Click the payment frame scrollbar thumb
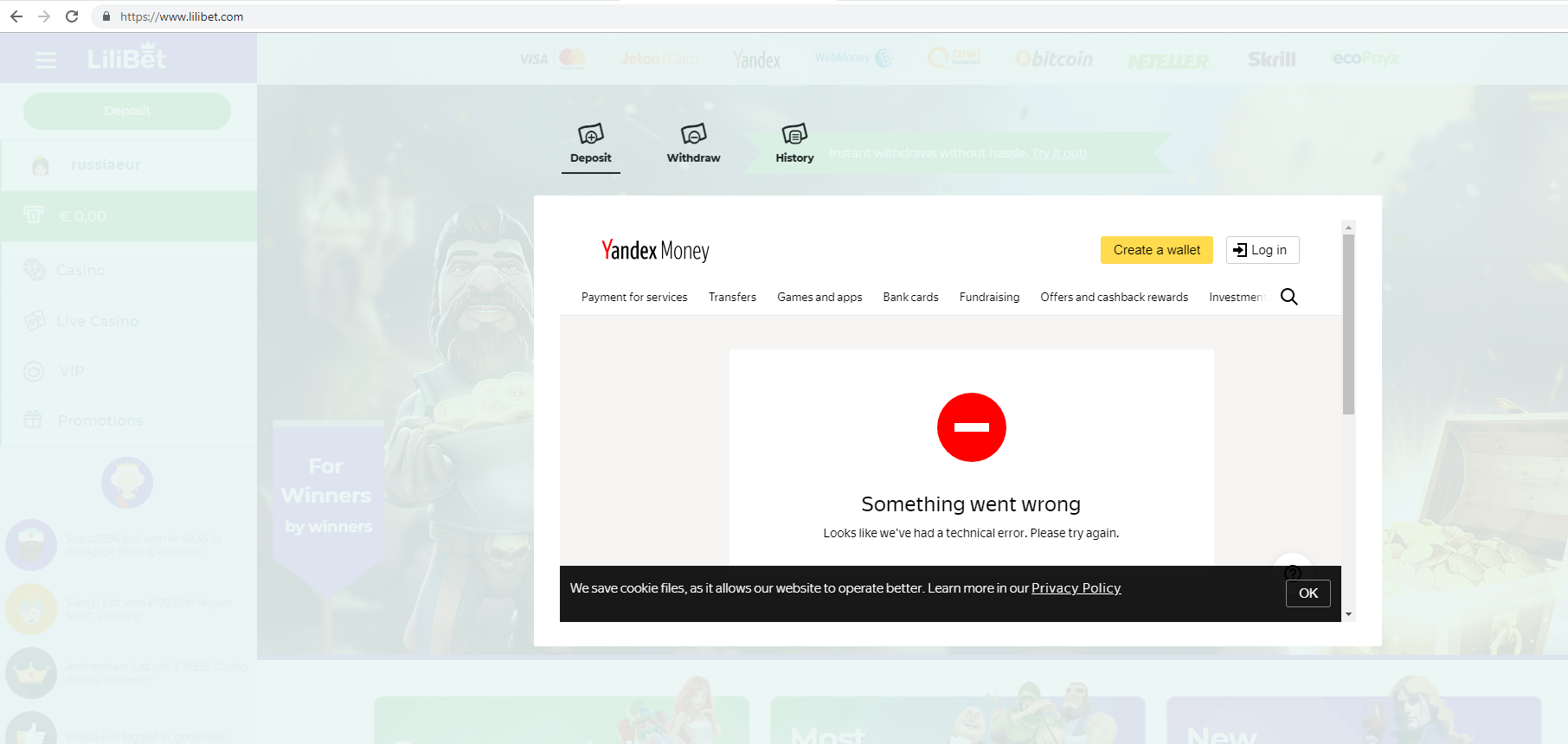1568x744 pixels. [x=1348, y=324]
